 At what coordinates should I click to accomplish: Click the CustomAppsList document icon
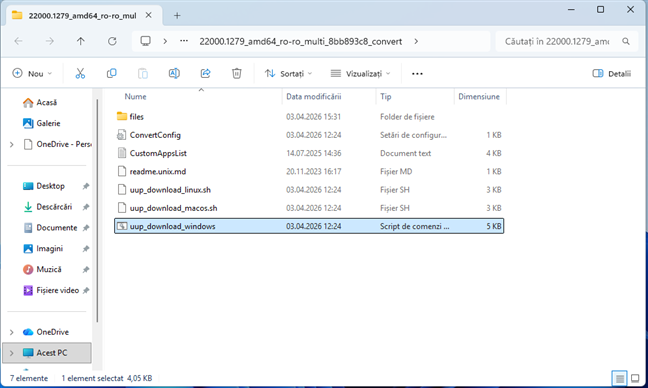coord(122,153)
